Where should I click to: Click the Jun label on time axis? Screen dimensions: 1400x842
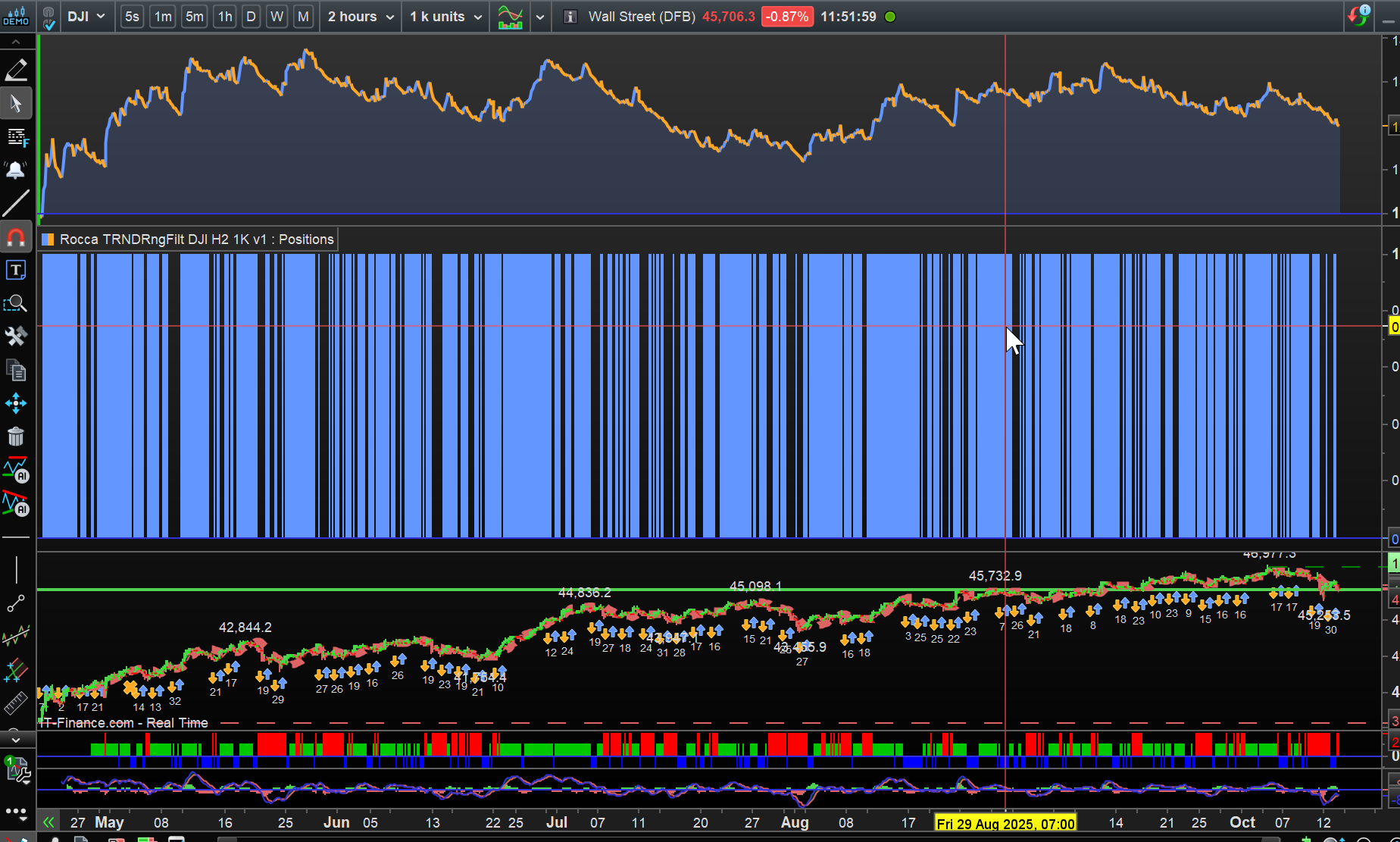pos(336,822)
